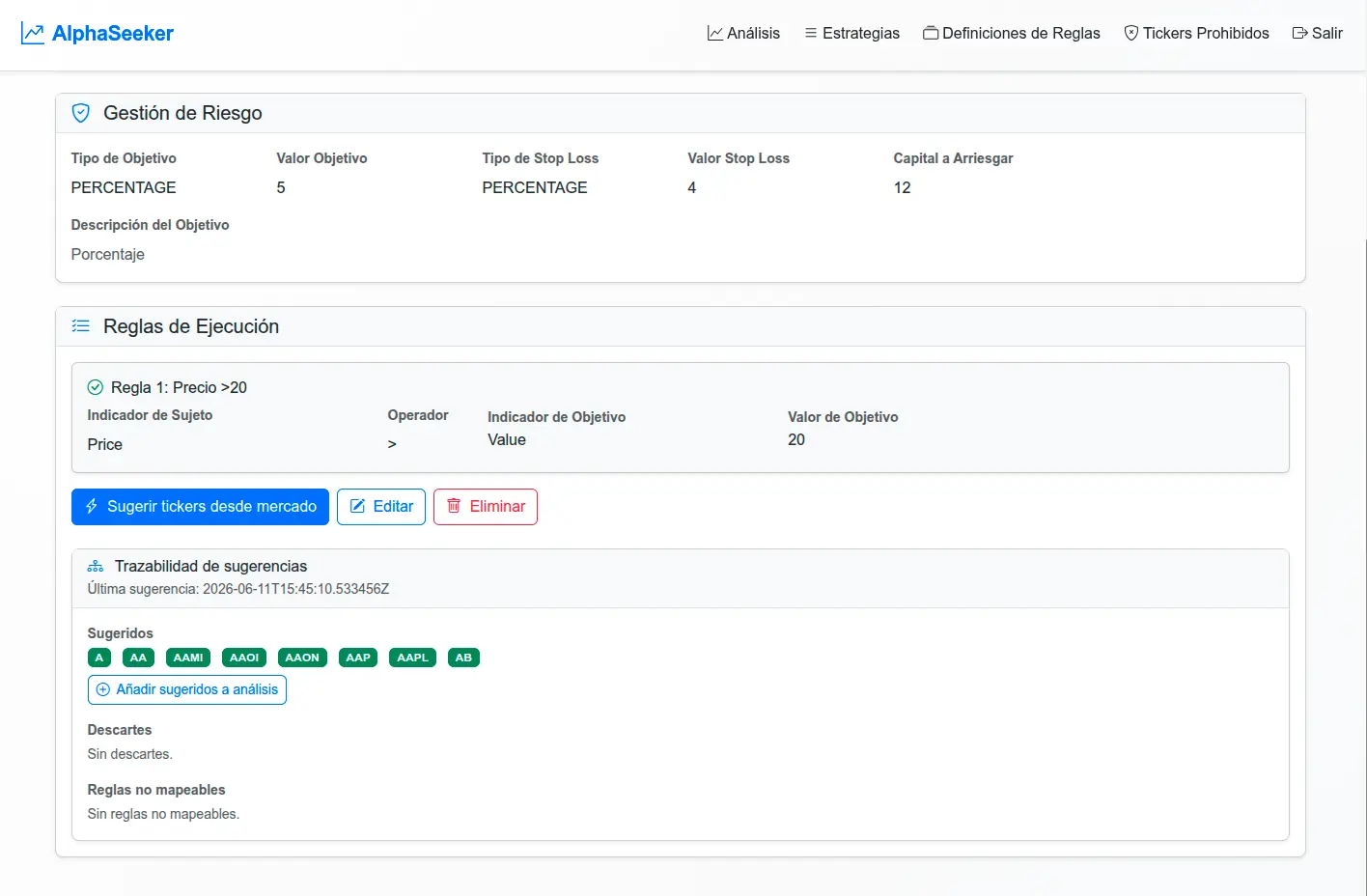
Task: Open the Análisis menu item
Action: click(x=743, y=33)
